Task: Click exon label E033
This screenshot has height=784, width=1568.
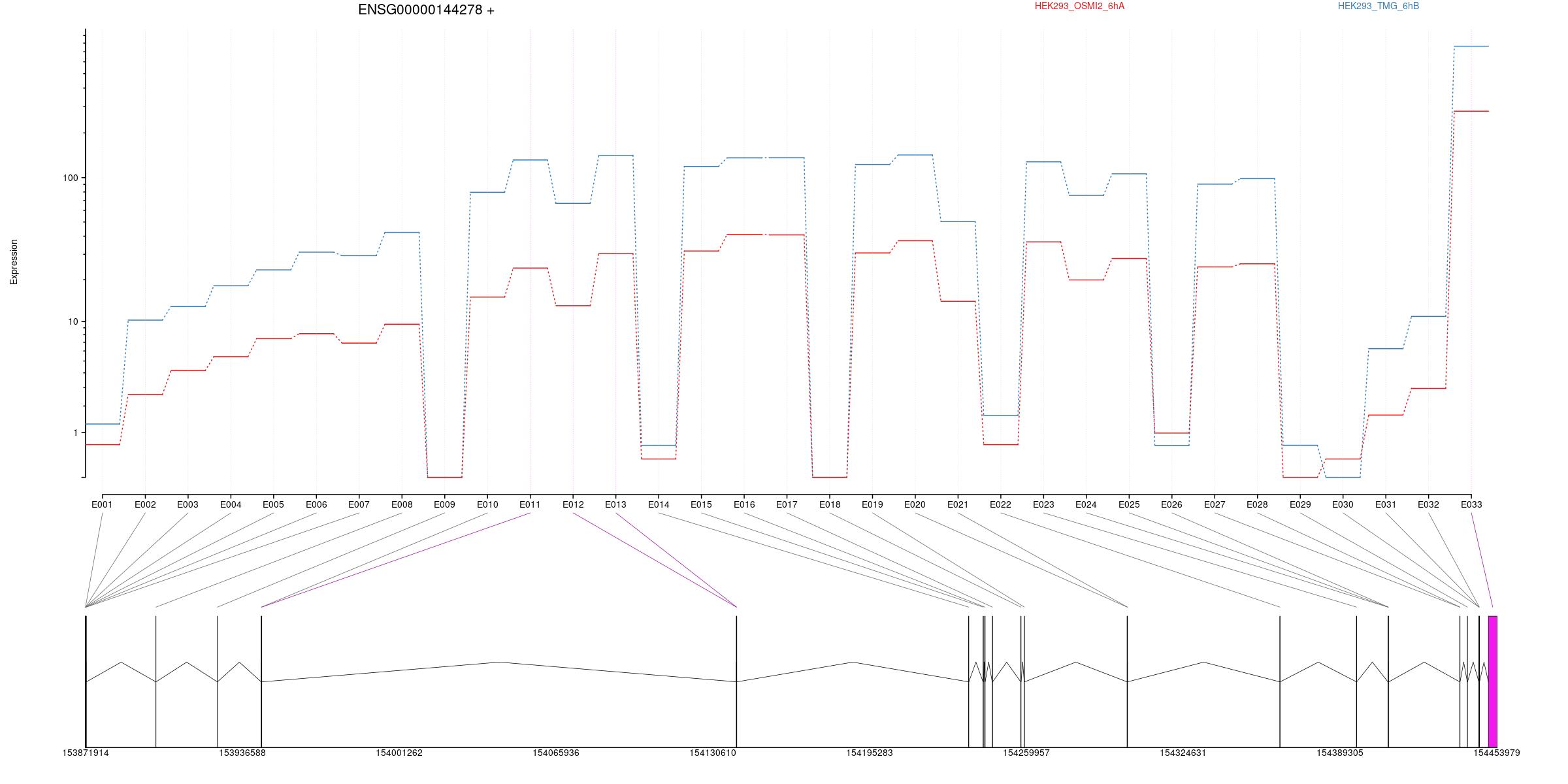Action: coord(1471,504)
